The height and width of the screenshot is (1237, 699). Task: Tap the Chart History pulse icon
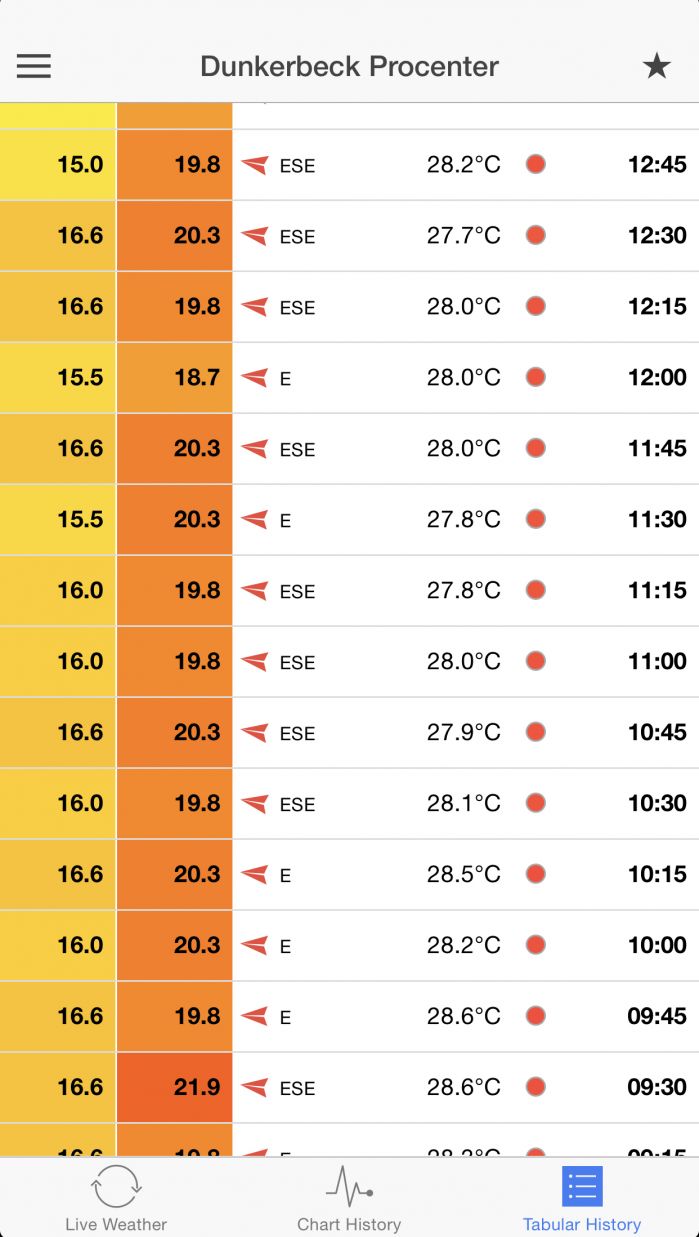(x=349, y=1187)
